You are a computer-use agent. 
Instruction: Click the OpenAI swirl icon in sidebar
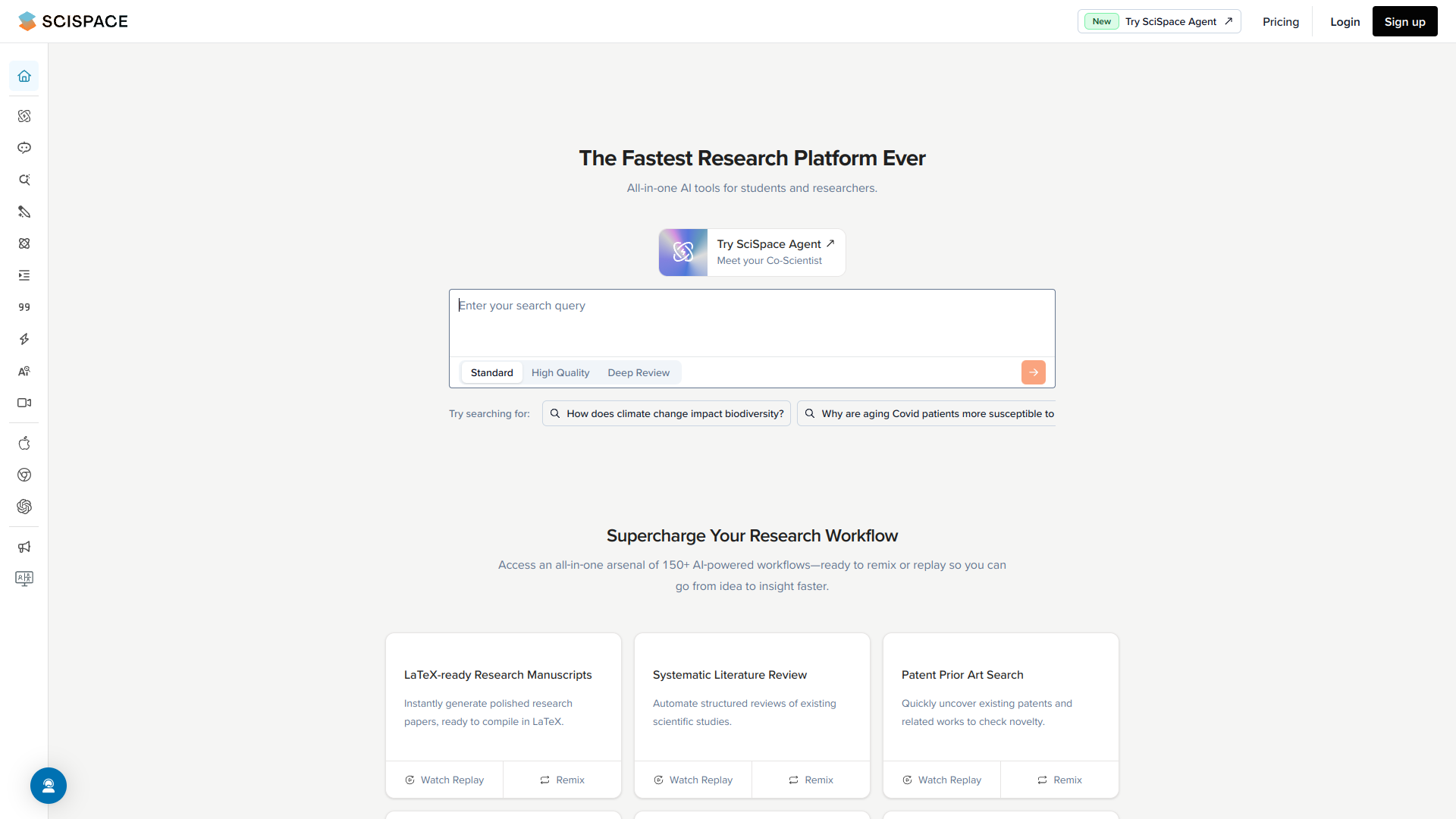(24, 507)
